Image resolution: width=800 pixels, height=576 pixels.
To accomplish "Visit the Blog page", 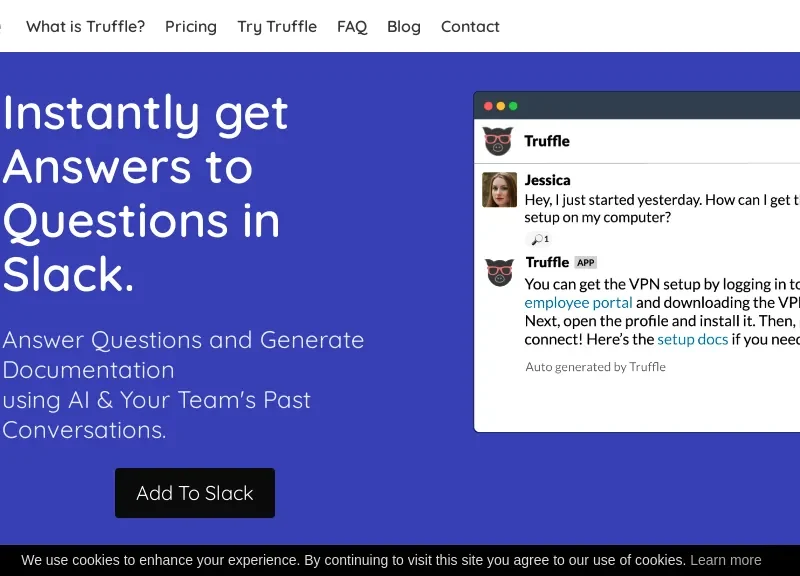I will point(404,27).
